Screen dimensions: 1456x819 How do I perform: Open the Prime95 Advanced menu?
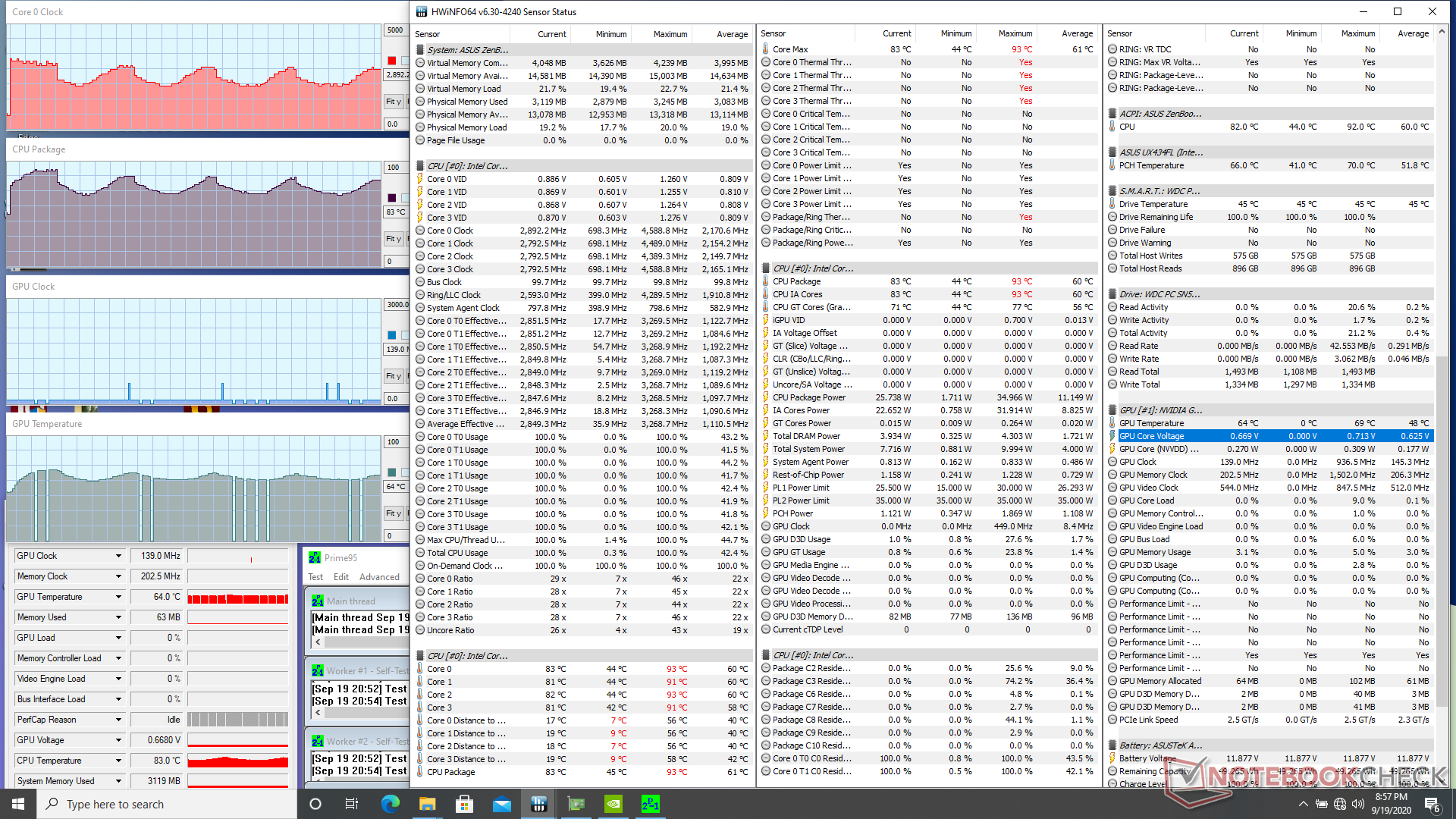(379, 577)
